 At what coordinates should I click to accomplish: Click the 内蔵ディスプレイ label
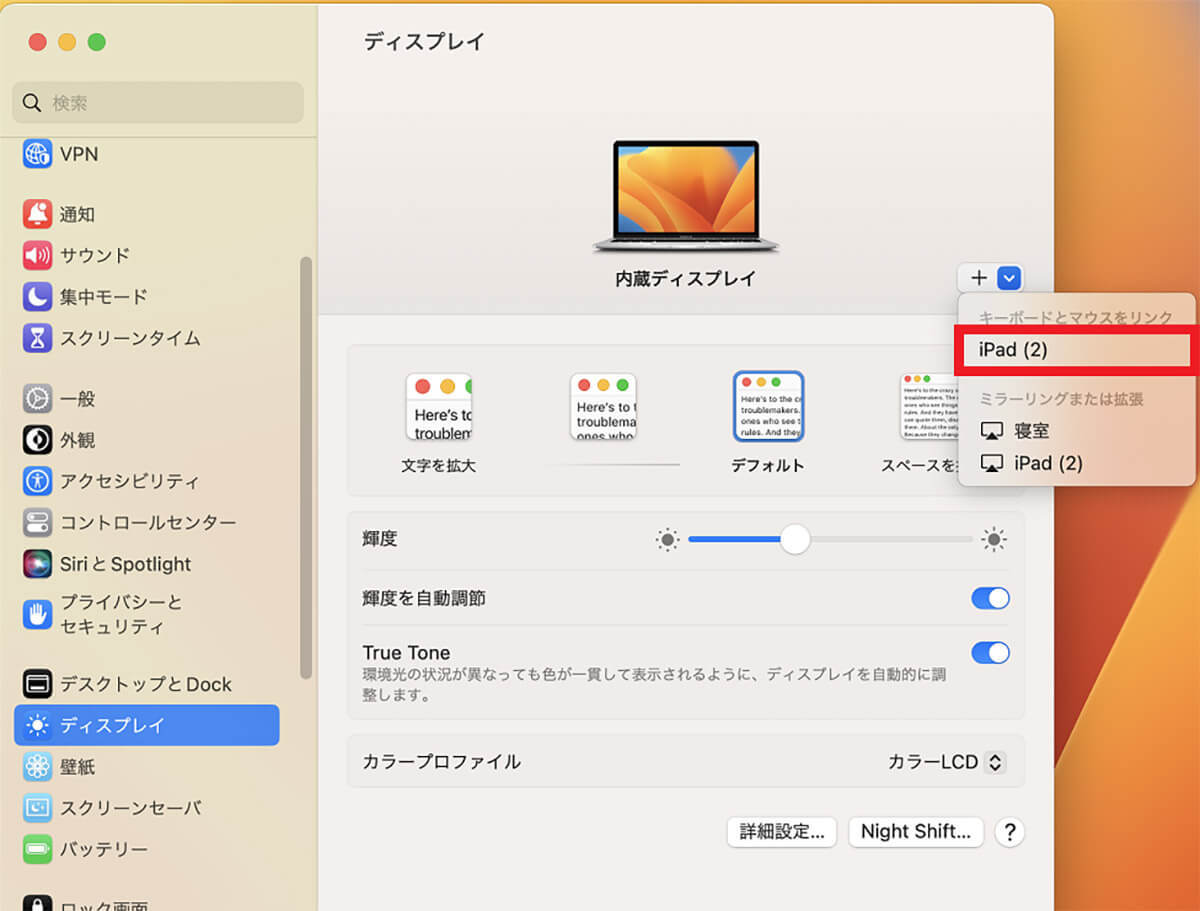click(x=686, y=279)
